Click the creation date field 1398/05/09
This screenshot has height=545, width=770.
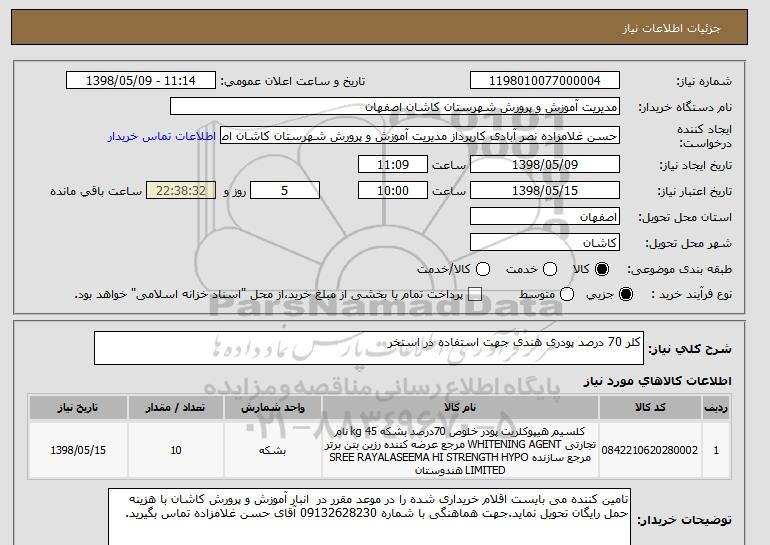click(x=545, y=164)
